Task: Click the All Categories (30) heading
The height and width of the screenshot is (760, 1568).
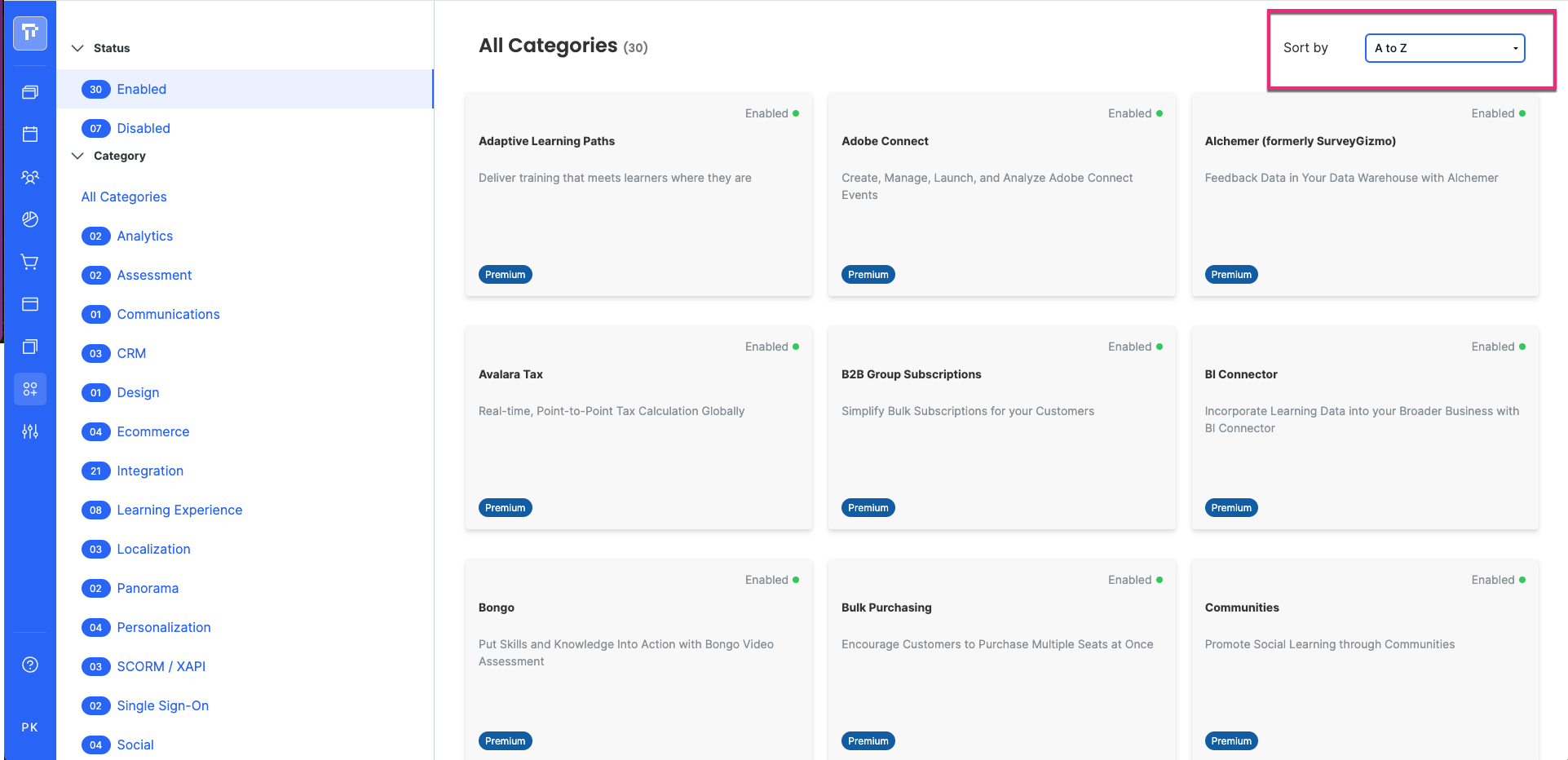Action: [563, 46]
